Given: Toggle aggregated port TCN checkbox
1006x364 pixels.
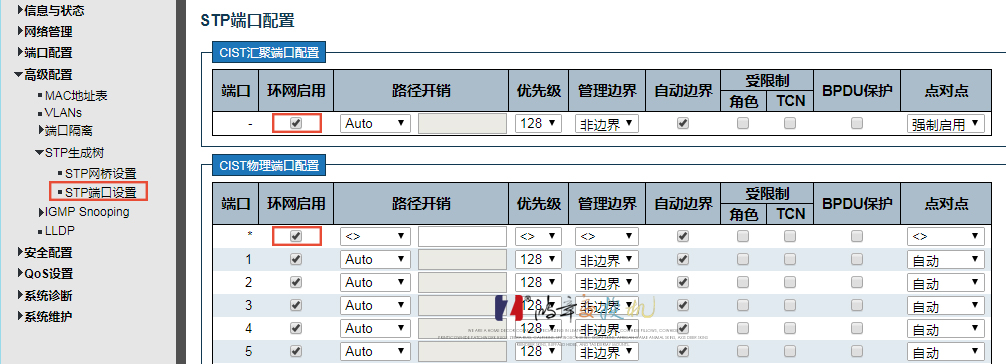Looking at the screenshot, I should coord(790,123).
